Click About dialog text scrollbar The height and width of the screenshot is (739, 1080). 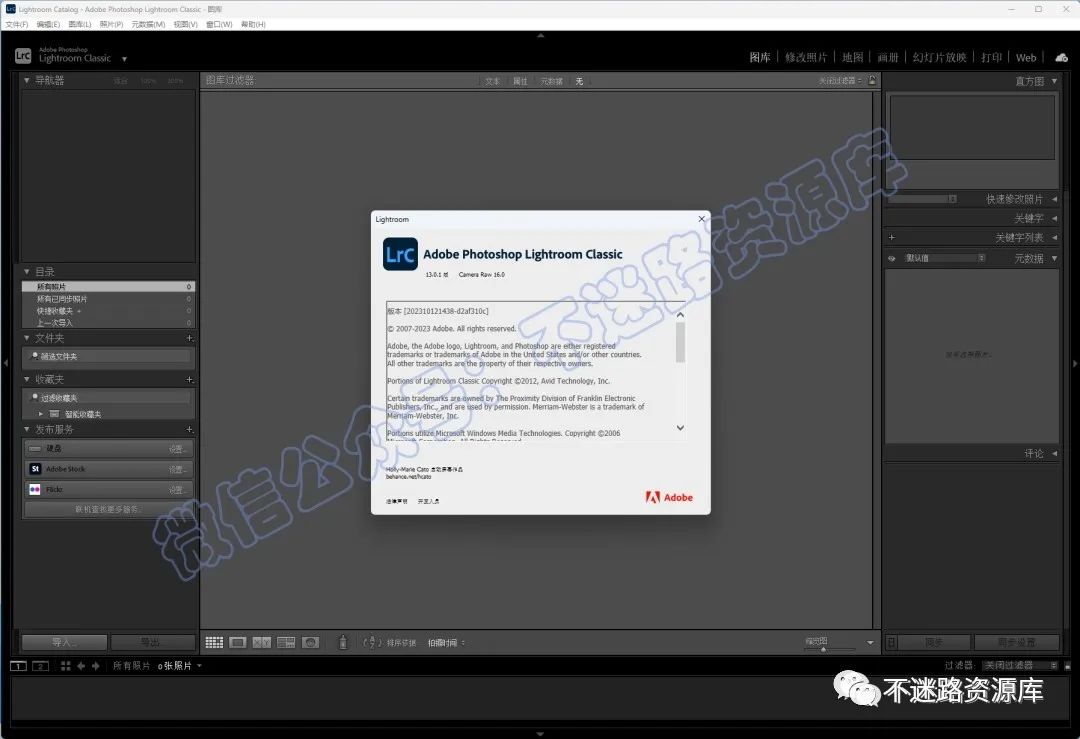coord(681,342)
